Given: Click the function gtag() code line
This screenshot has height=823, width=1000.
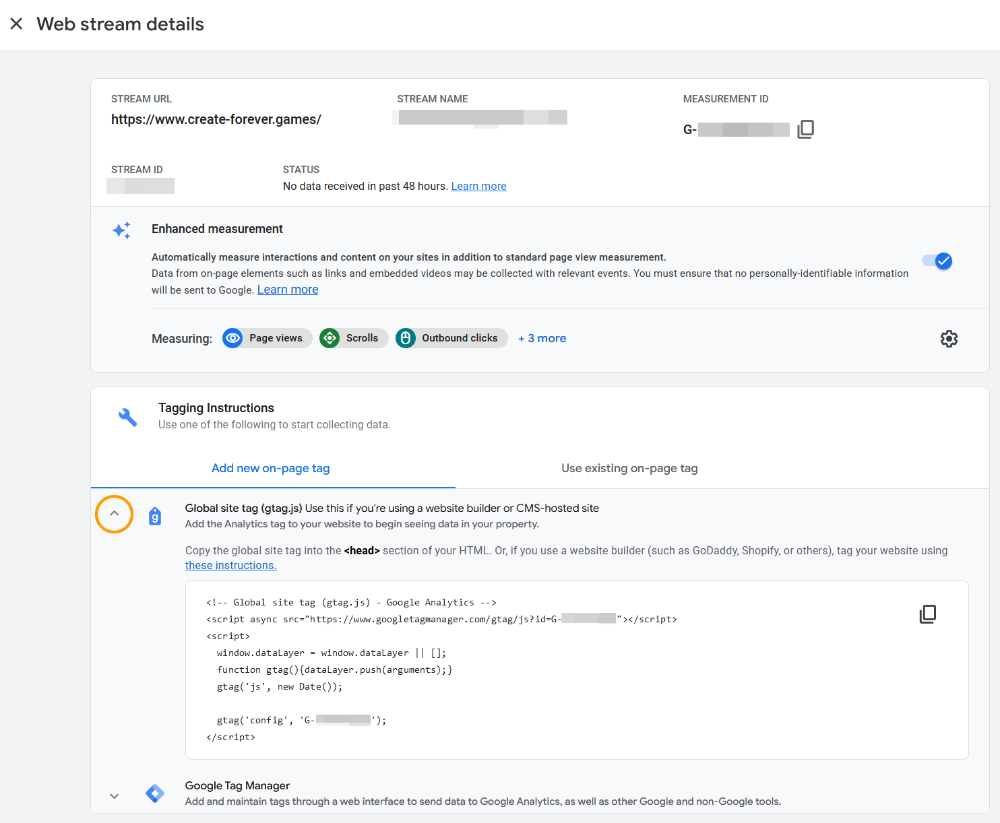Looking at the screenshot, I should click(x=334, y=670).
